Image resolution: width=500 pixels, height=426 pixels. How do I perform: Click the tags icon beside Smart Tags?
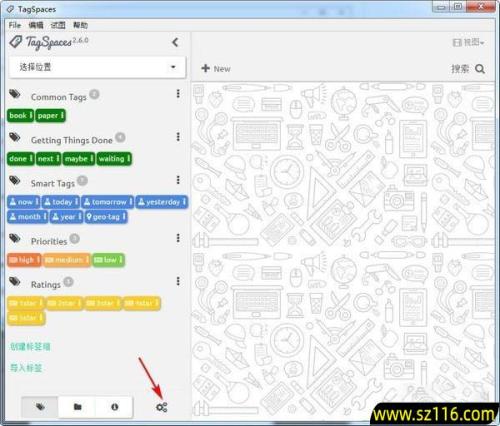coord(15,181)
